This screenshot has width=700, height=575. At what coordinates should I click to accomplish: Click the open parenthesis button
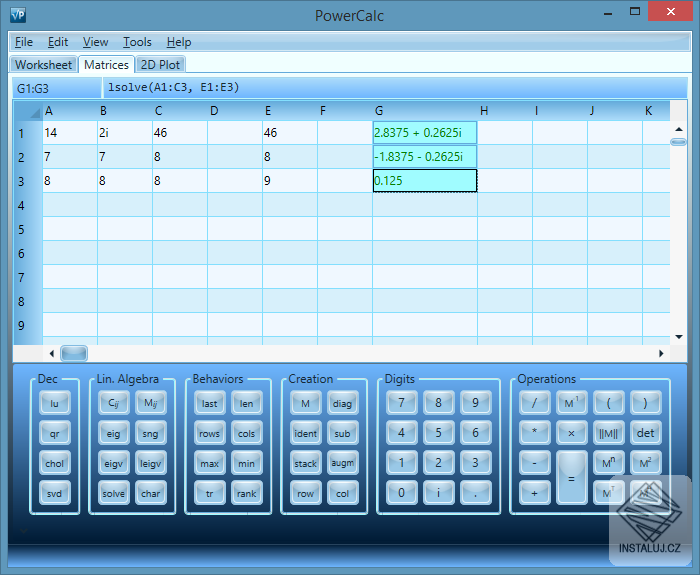[608, 403]
